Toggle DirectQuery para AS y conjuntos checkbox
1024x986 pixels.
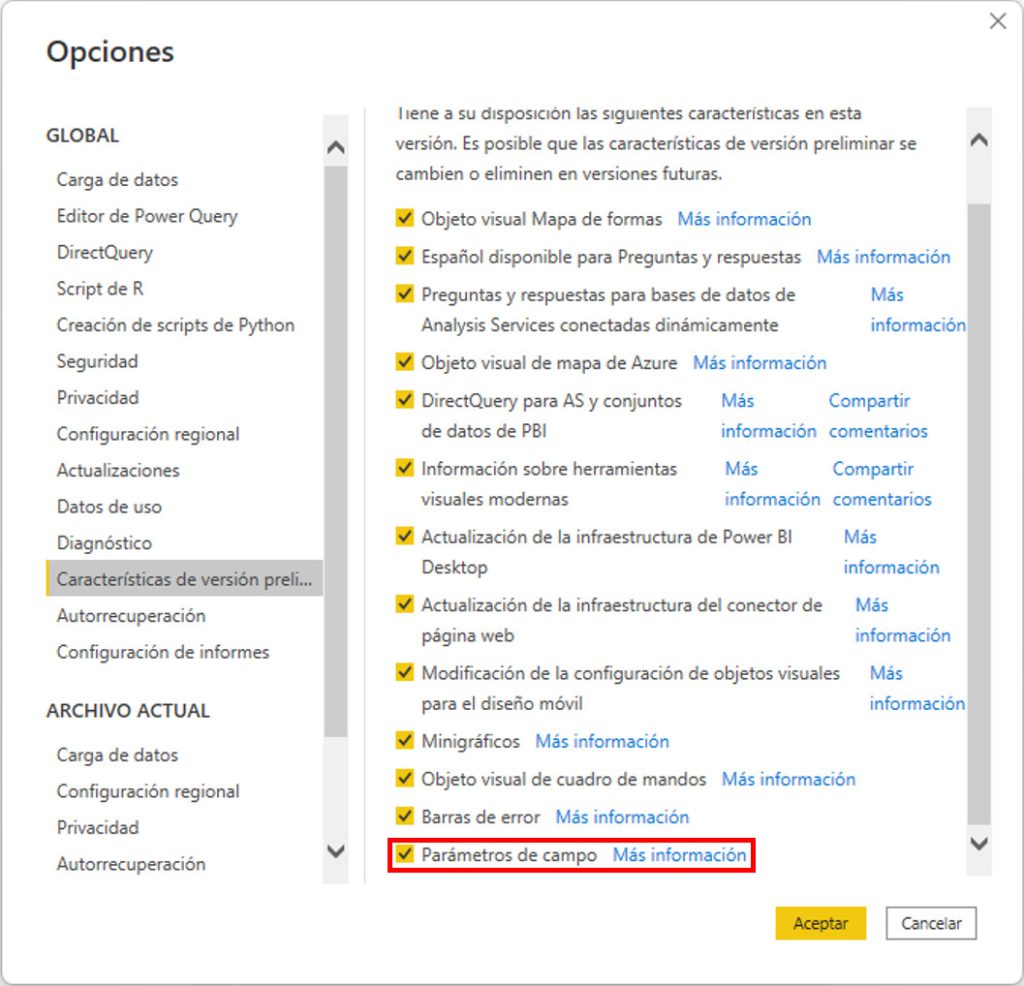[405, 399]
